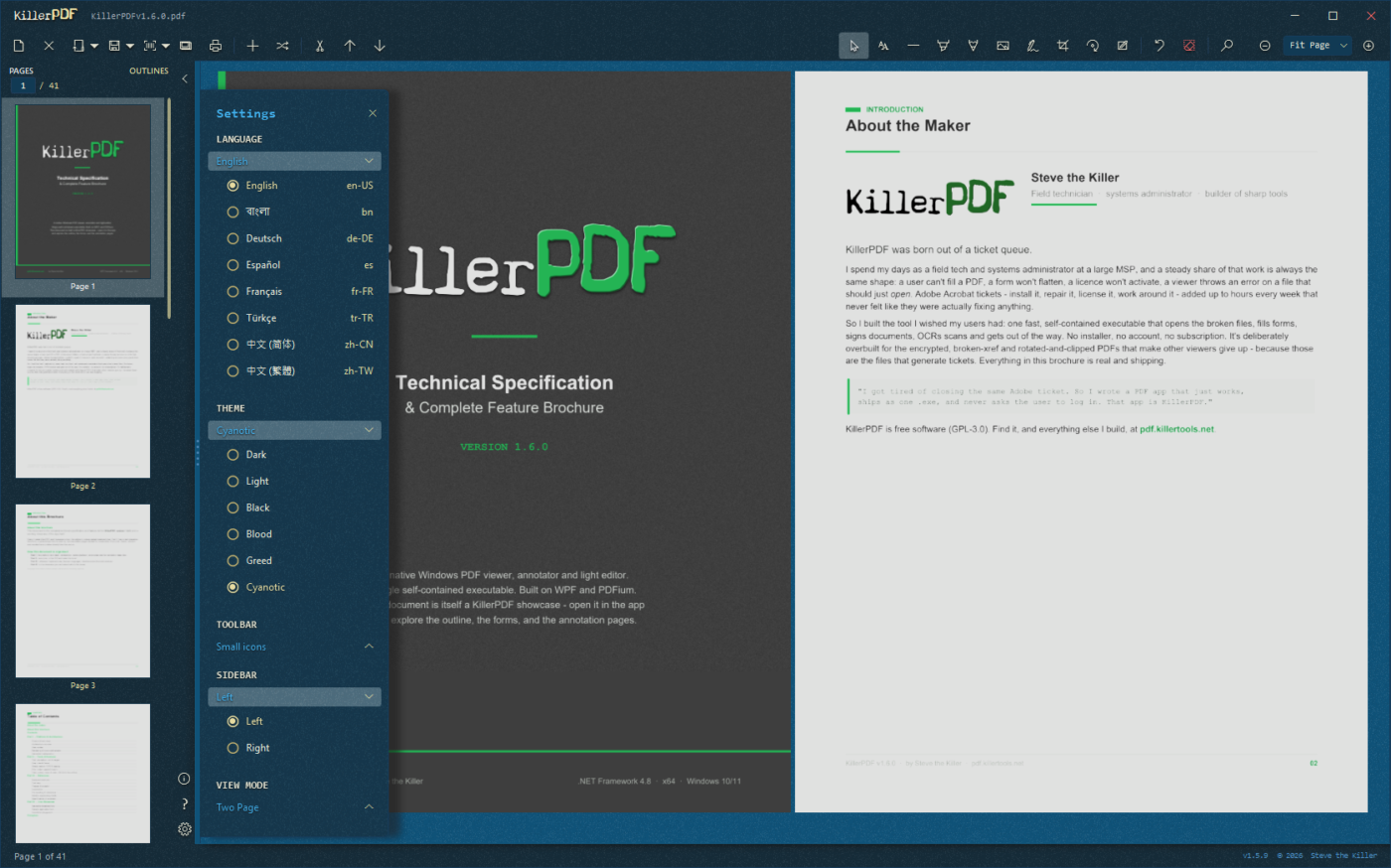Viewport: 1391px width, 868px height.
Task: Select the signature pen tool
Action: (1032, 46)
